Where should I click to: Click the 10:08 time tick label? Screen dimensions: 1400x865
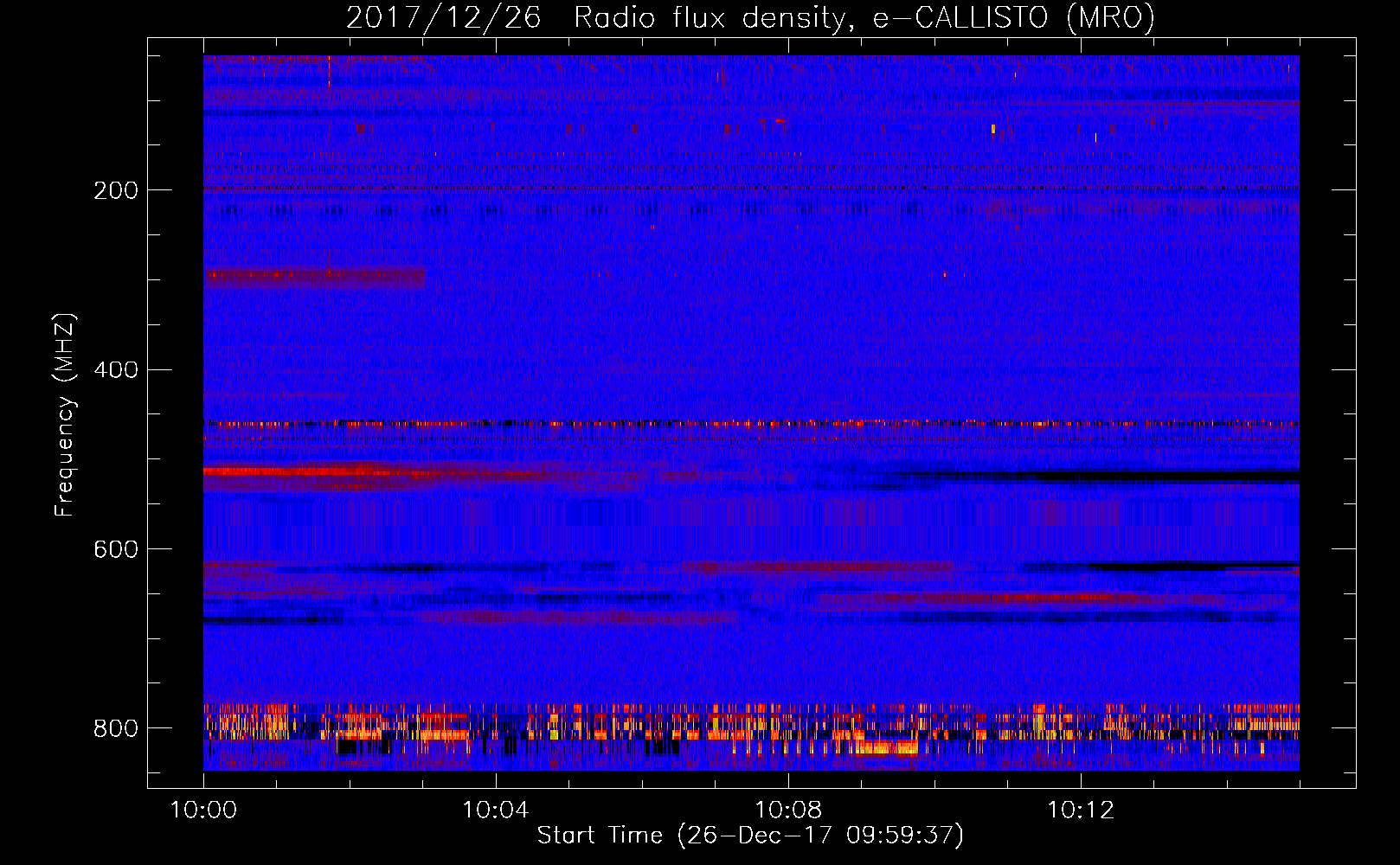point(787,811)
